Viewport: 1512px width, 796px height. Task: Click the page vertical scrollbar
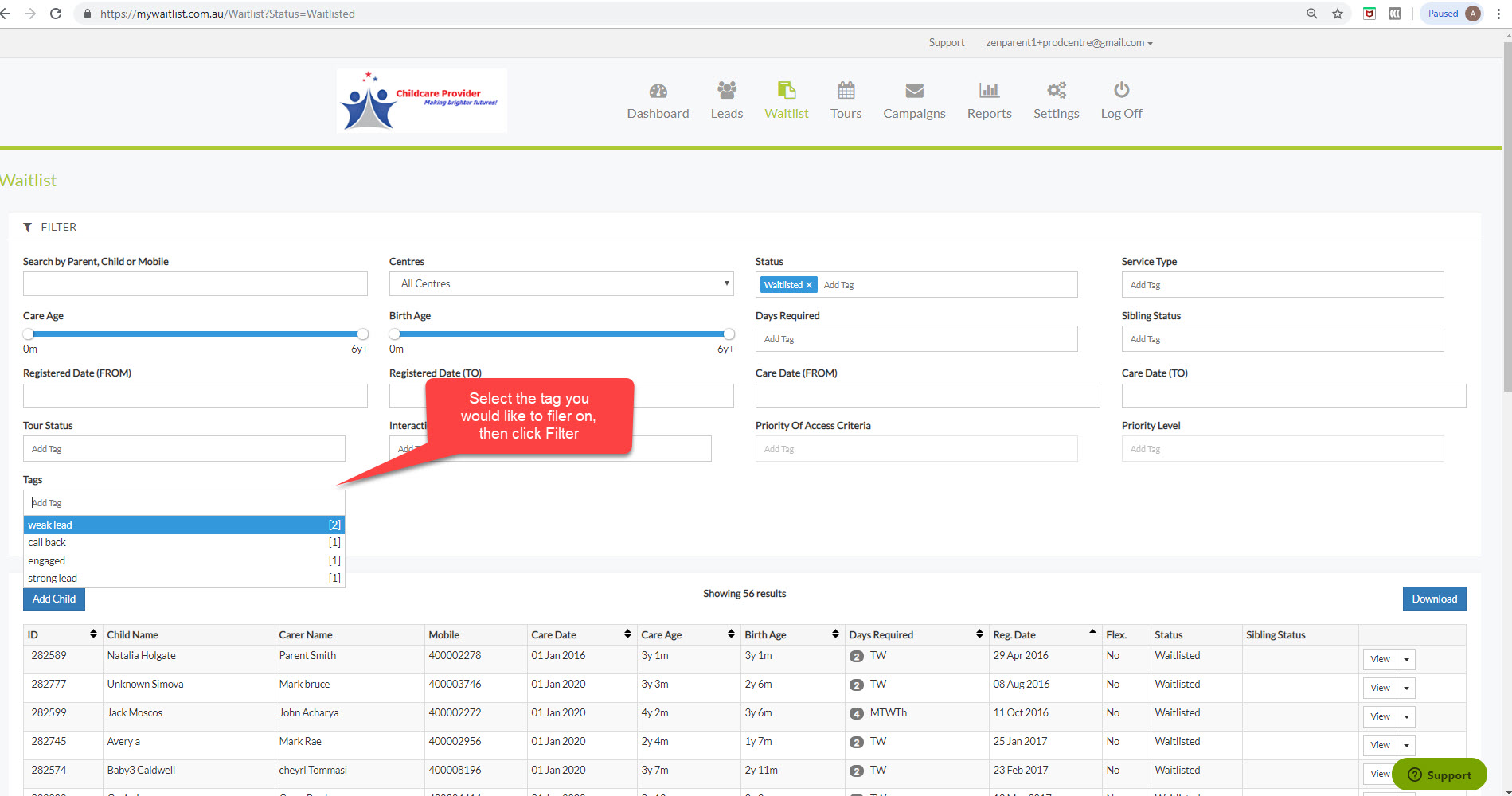(x=1506, y=215)
